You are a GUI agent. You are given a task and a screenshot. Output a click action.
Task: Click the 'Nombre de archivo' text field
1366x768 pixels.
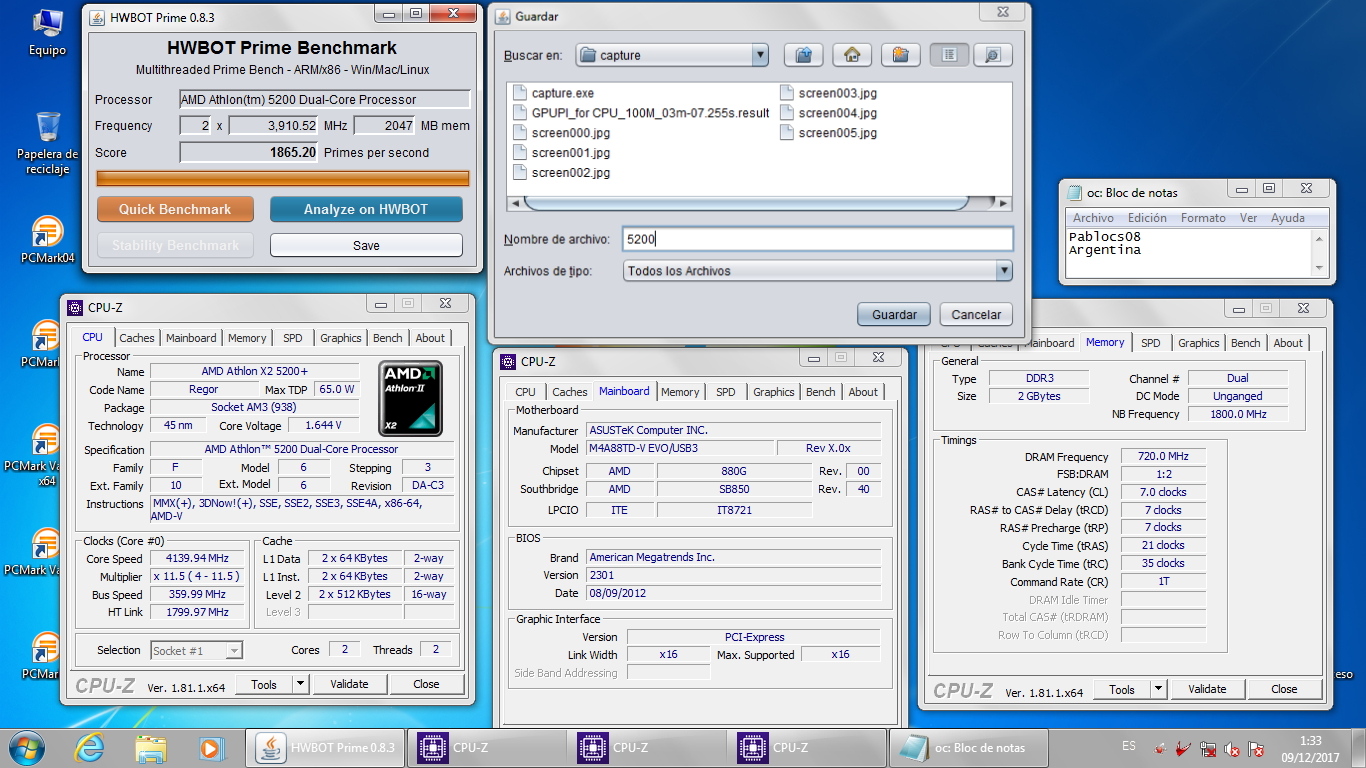point(817,239)
